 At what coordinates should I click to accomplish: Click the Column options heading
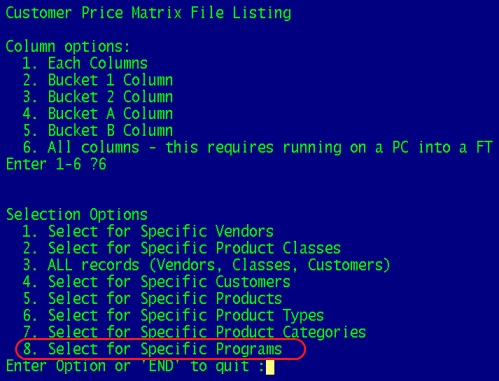click(68, 47)
